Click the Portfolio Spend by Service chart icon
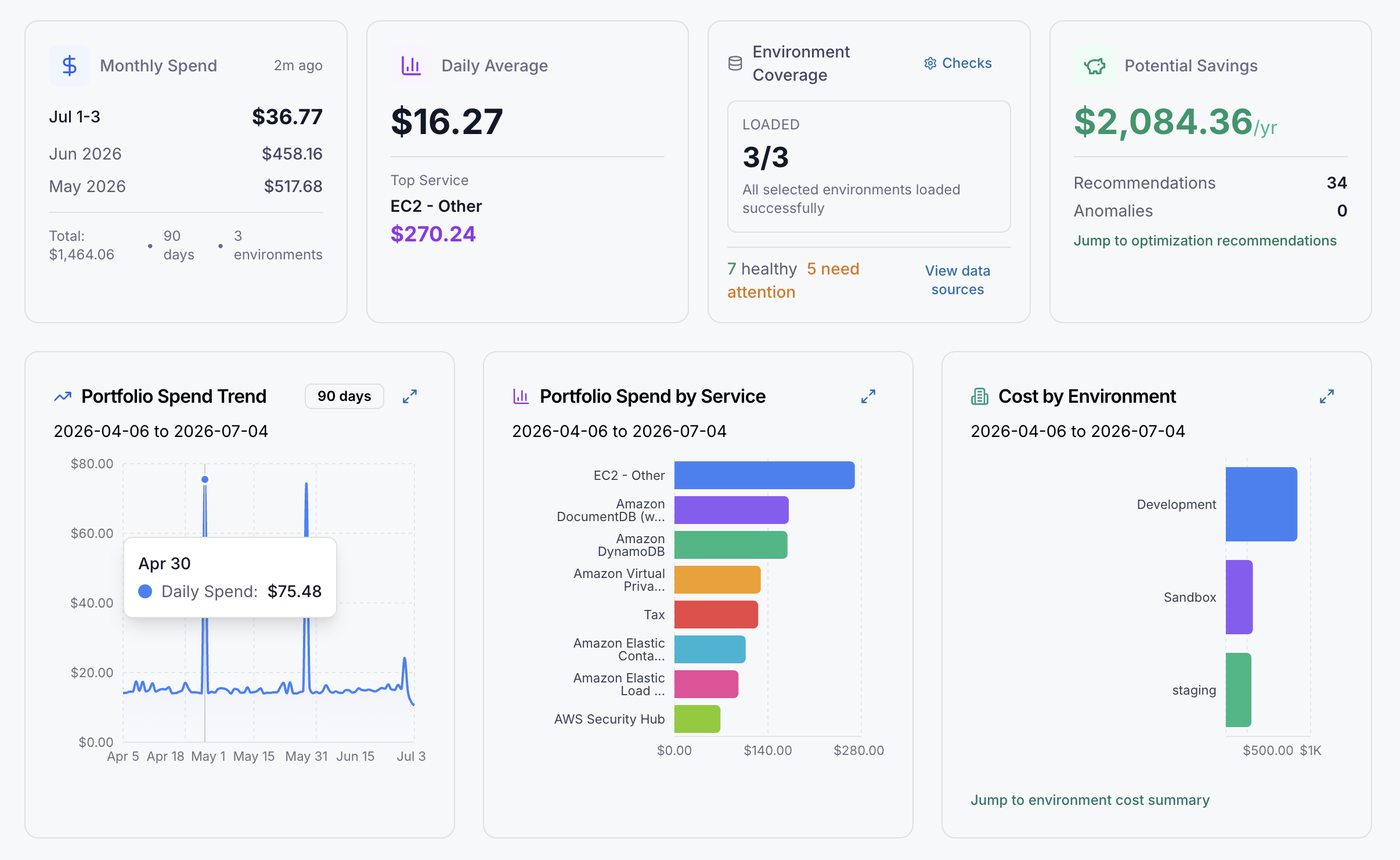1400x860 pixels. point(521,396)
